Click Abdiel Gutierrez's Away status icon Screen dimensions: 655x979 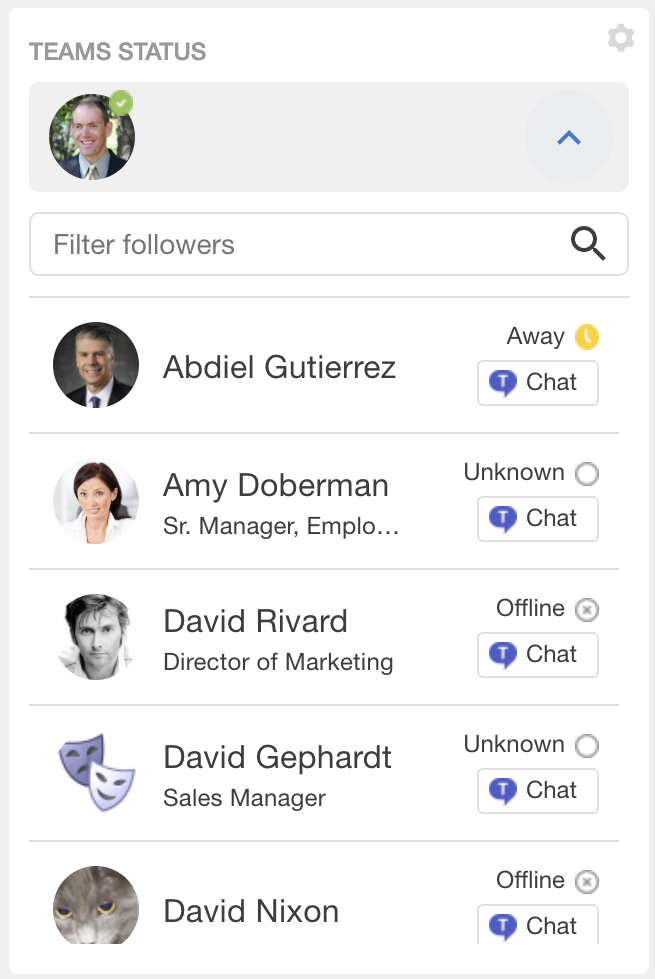tap(587, 337)
